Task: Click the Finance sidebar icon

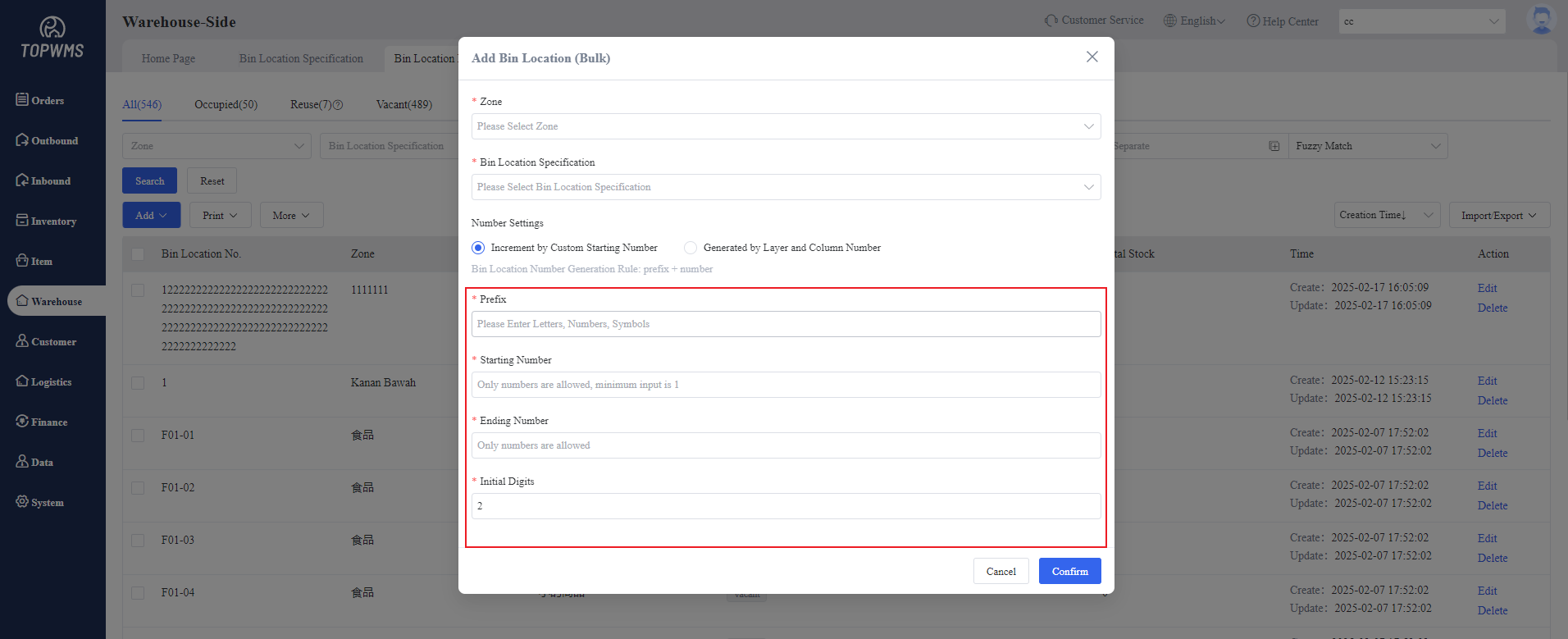Action: 22,421
